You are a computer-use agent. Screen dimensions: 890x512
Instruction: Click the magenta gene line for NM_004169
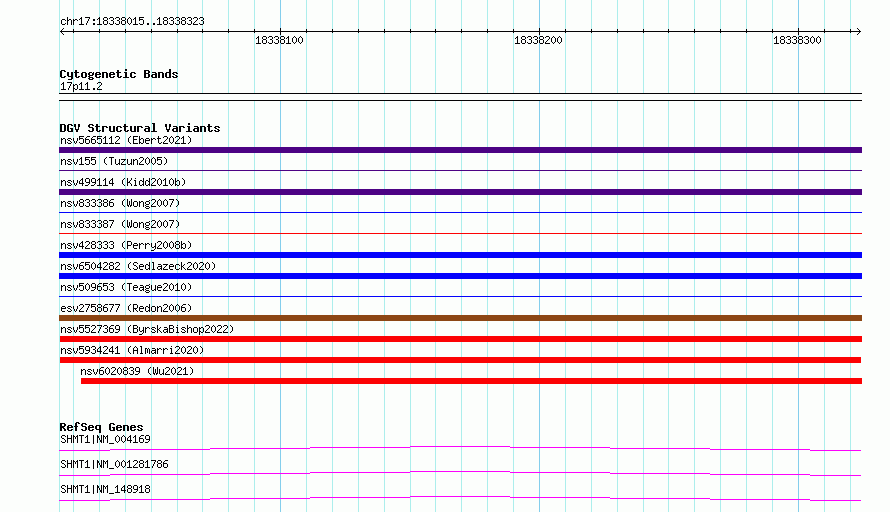coord(460,448)
